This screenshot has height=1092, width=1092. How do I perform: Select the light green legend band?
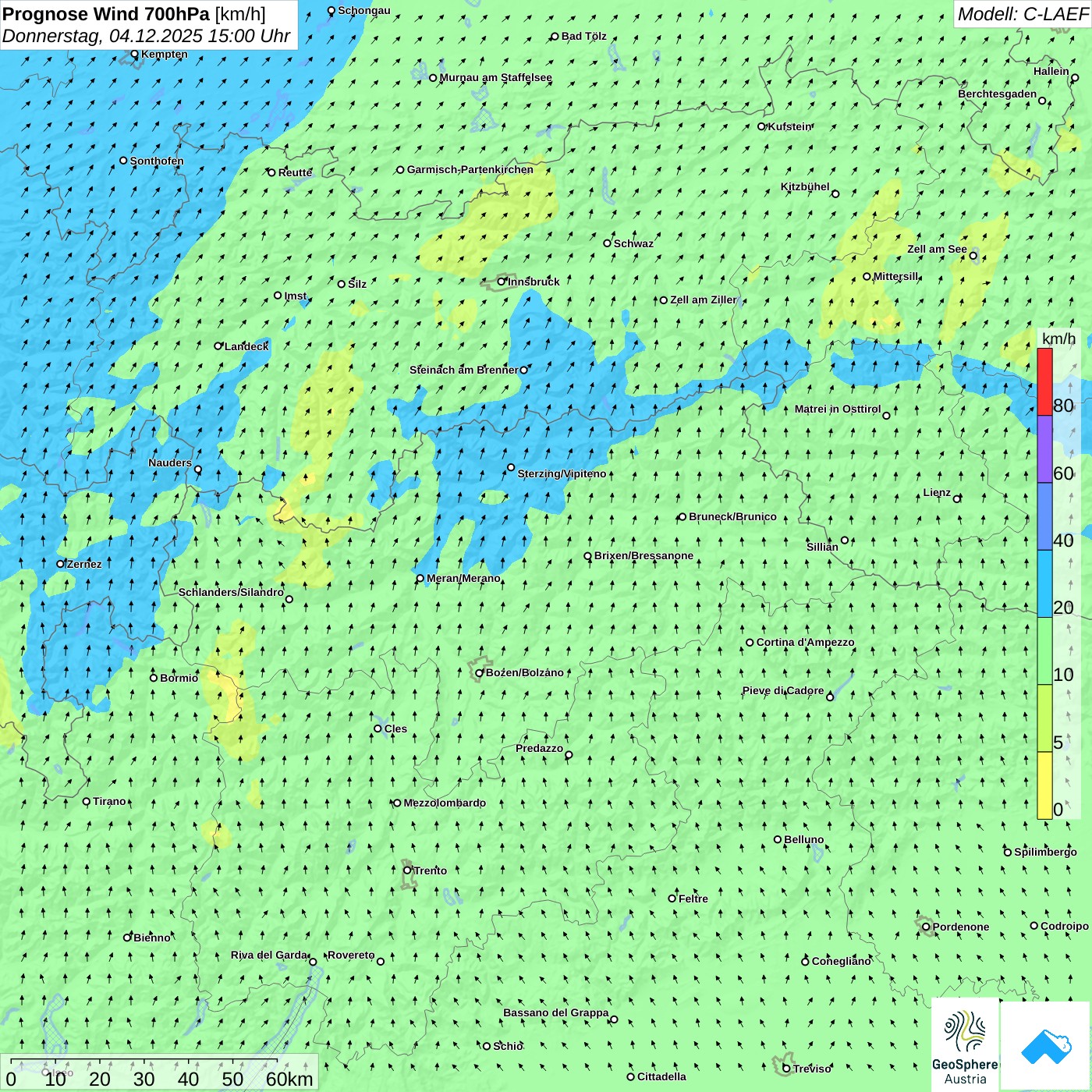[1044, 651]
